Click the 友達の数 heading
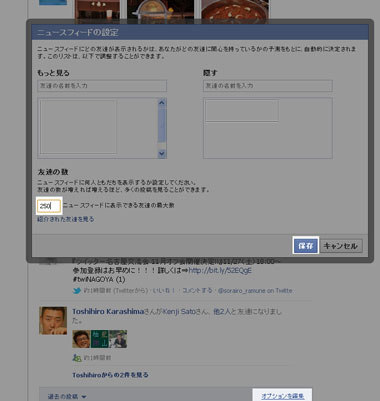380x401 pixels. [53, 172]
